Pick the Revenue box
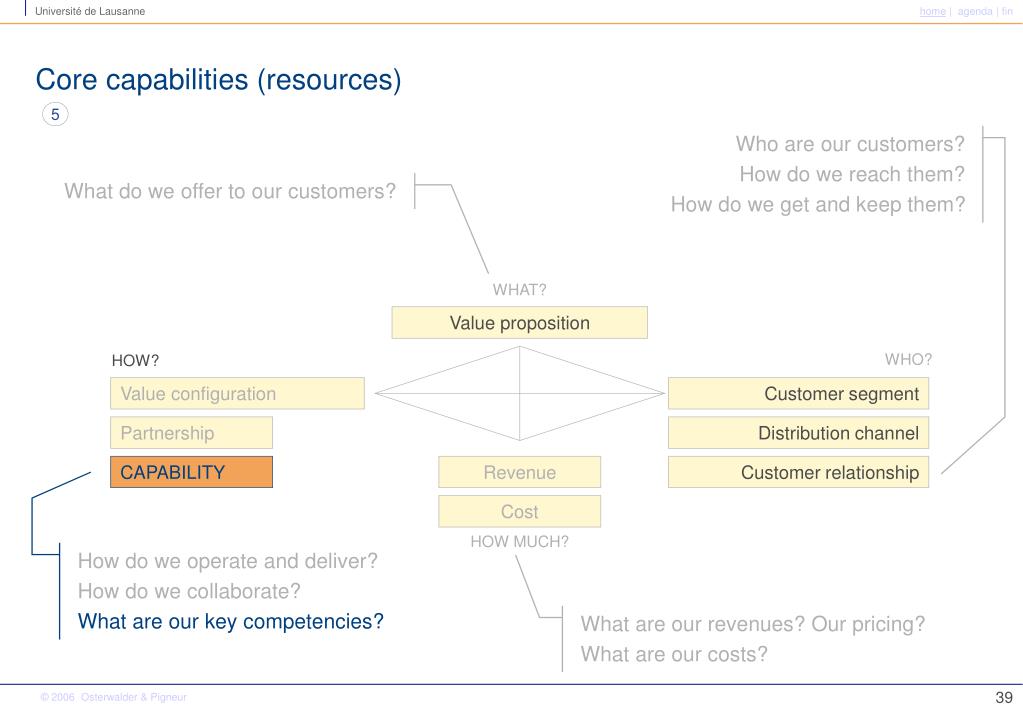This screenshot has height=708, width=1023. click(519, 472)
